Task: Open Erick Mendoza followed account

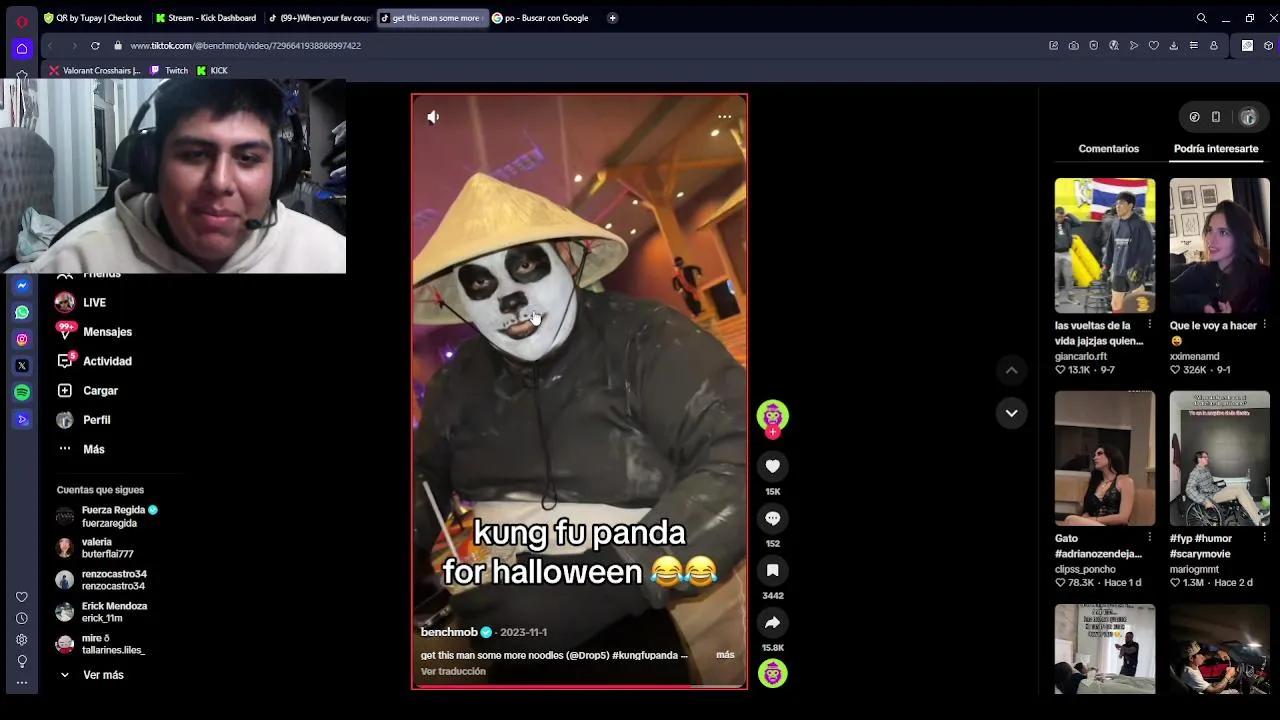Action: (x=101, y=612)
